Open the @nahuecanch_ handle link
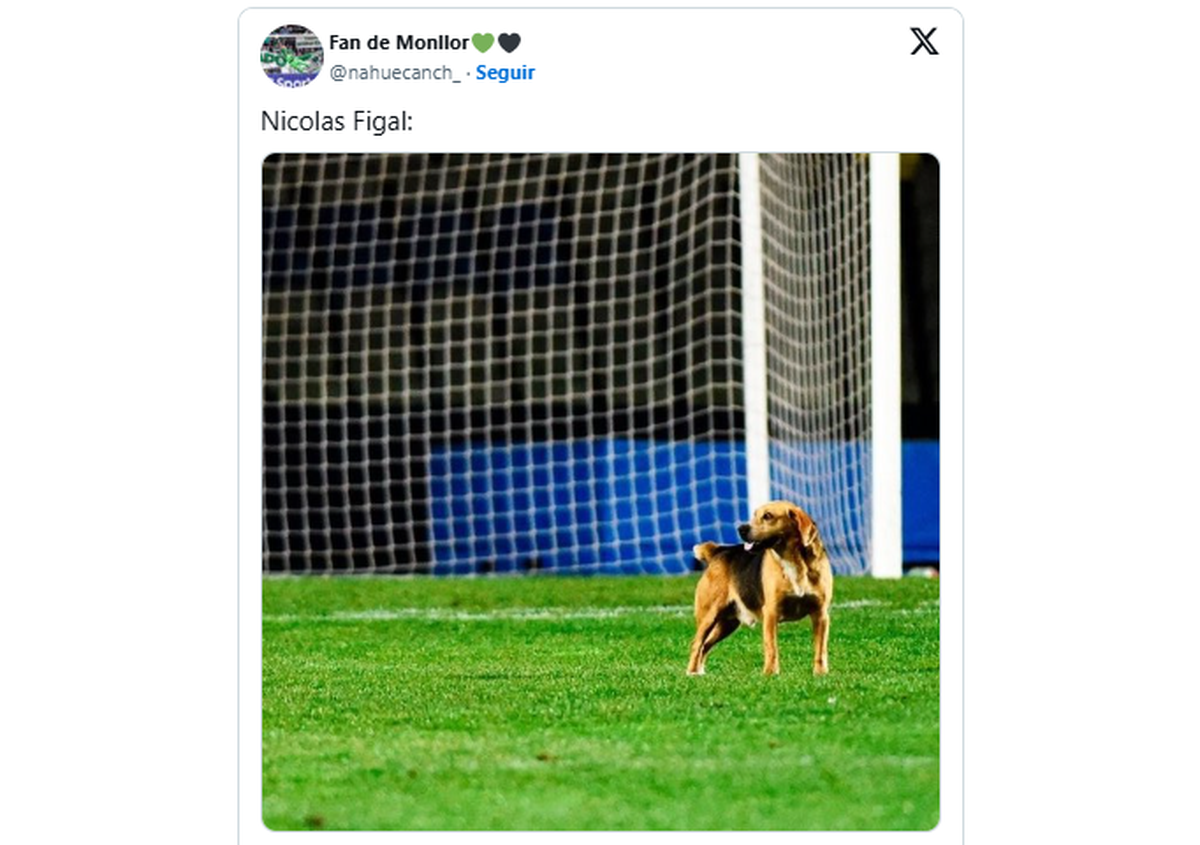Image resolution: width=1200 pixels, height=845 pixels. (395, 73)
